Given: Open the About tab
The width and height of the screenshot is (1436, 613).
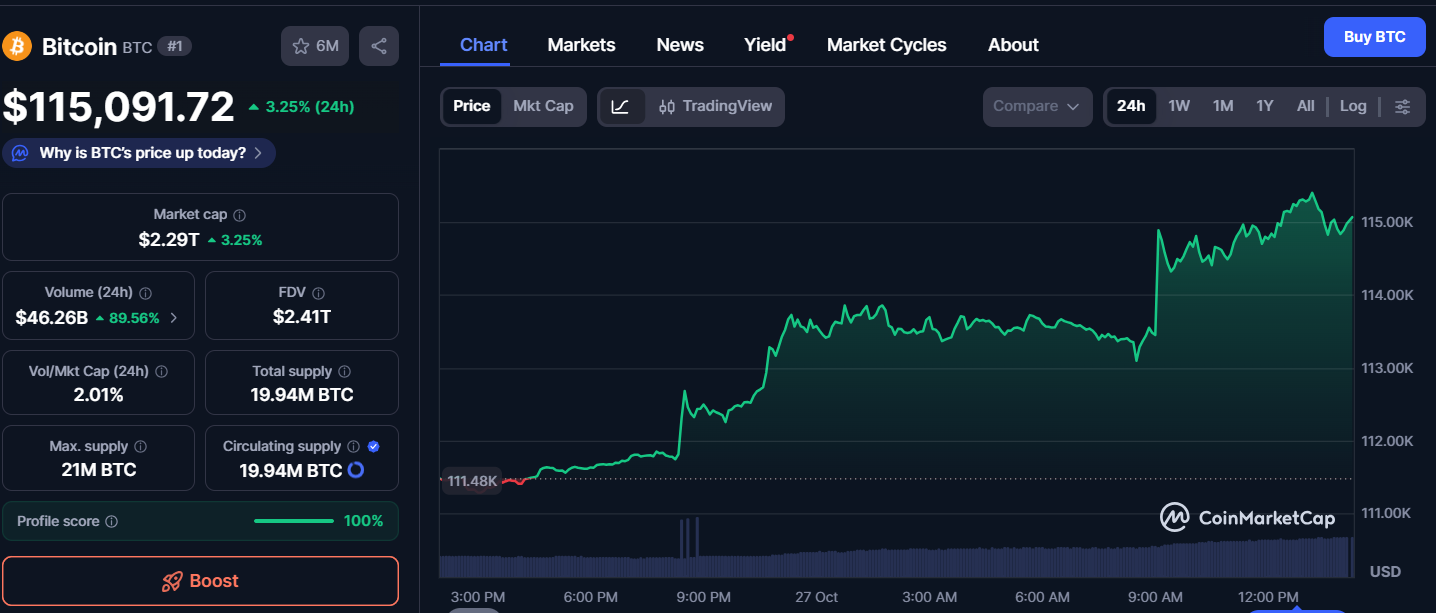Looking at the screenshot, I should (x=1013, y=45).
